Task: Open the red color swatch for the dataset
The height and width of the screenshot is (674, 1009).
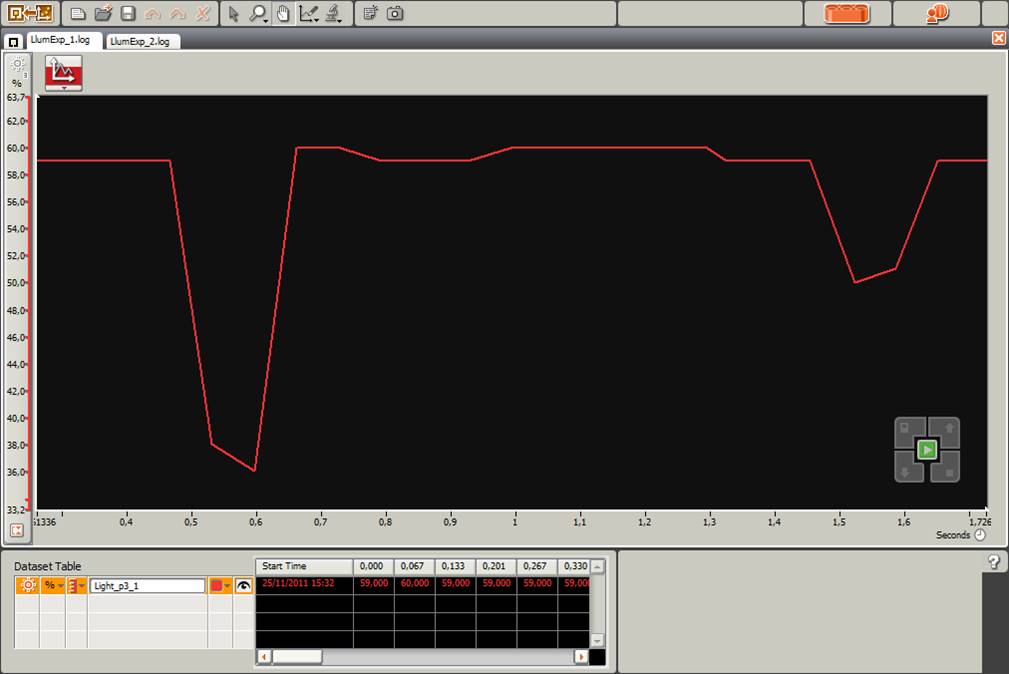Action: pyautogui.click(x=220, y=586)
